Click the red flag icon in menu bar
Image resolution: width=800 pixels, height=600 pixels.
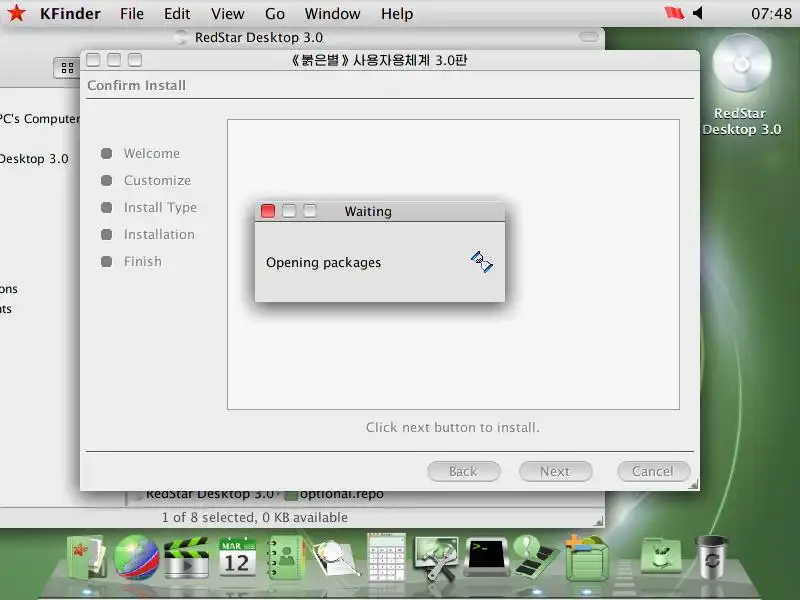(x=674, y=13)
